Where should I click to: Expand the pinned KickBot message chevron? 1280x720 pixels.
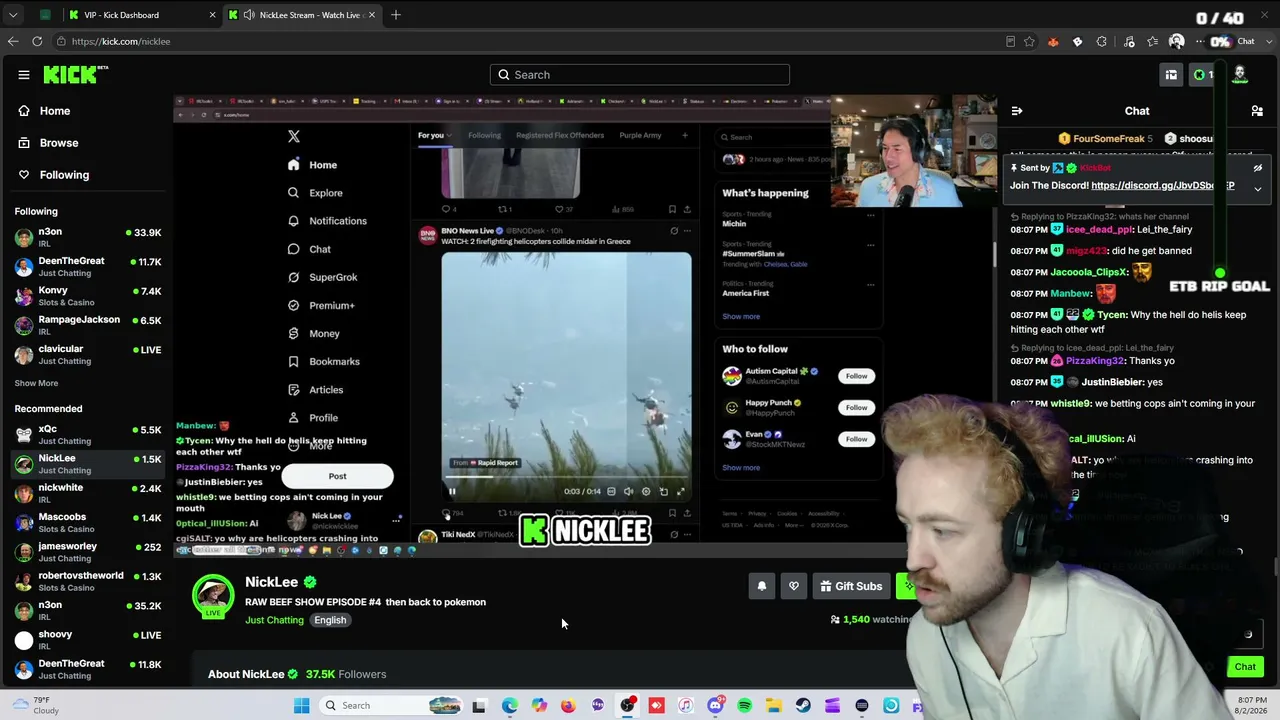[1258, 188]
